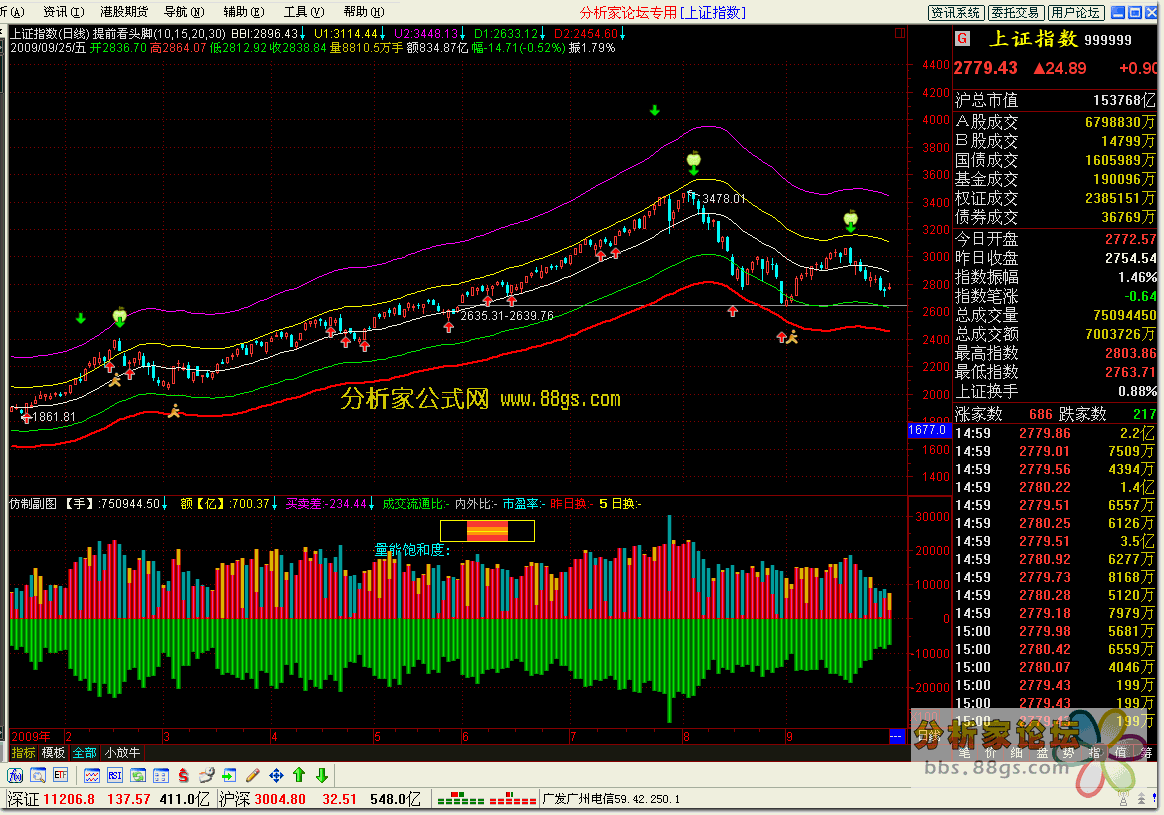The width and height of the screenshot is (1164, 815).
Task: Click the running man marker below 2635 line
Action: point(792,337)
